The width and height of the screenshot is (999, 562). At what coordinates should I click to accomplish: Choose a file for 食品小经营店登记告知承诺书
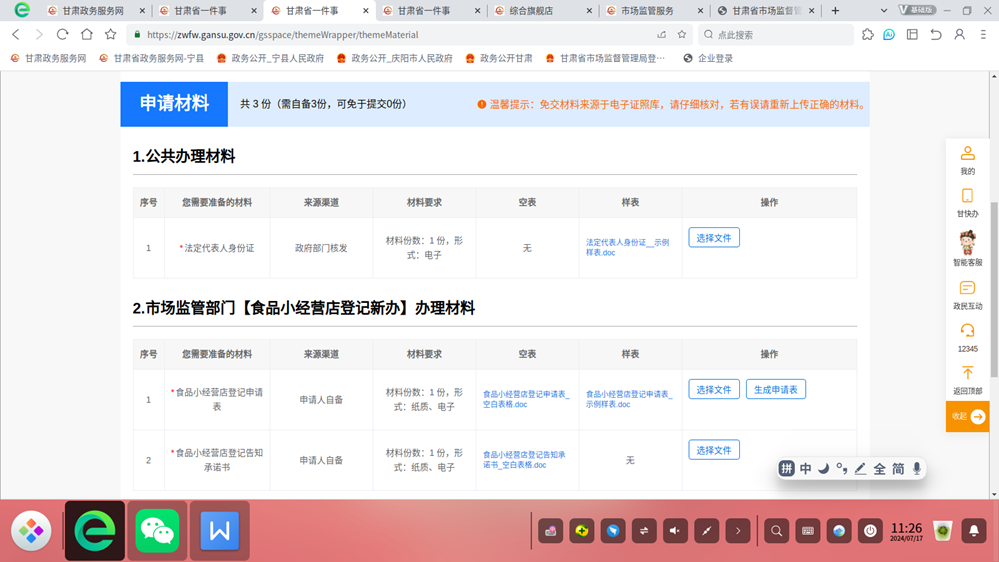[x=714, y=450]
